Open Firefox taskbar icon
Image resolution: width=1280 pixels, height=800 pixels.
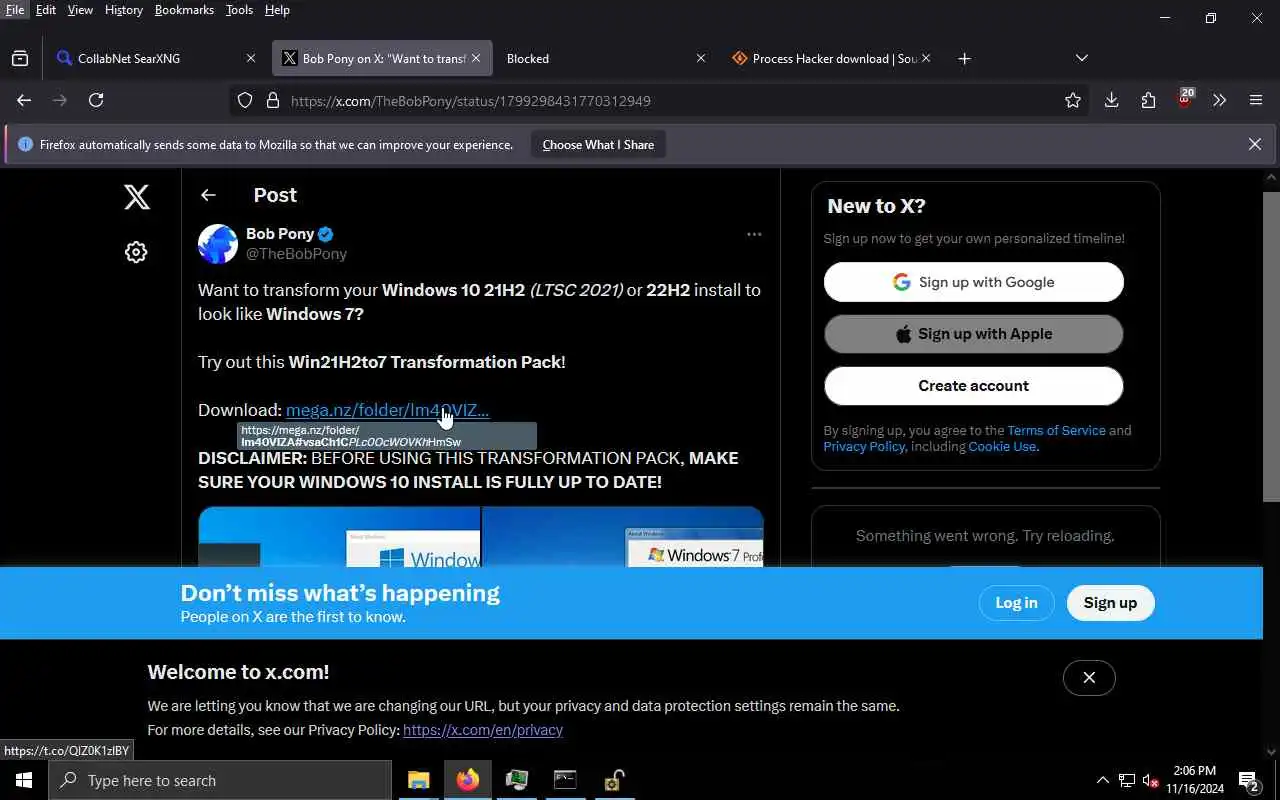pos(467,780)
